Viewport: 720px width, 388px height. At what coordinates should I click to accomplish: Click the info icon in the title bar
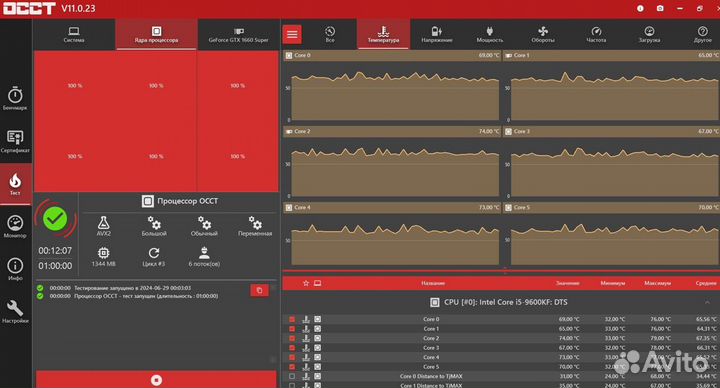pos(640,8)
